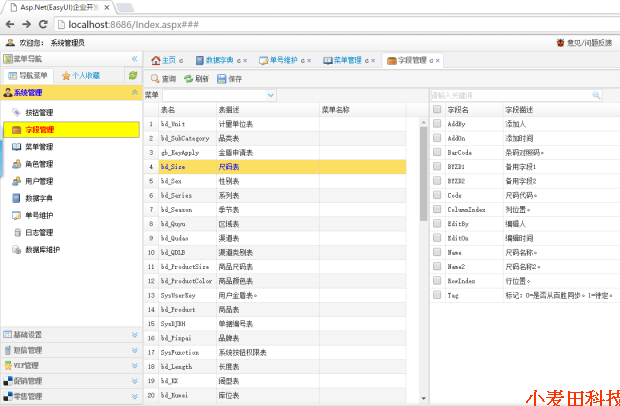The width and height of the screenshot is (620, 406).
Task: Close the 字段管理 tab
Action: click(x=438, y=61)
